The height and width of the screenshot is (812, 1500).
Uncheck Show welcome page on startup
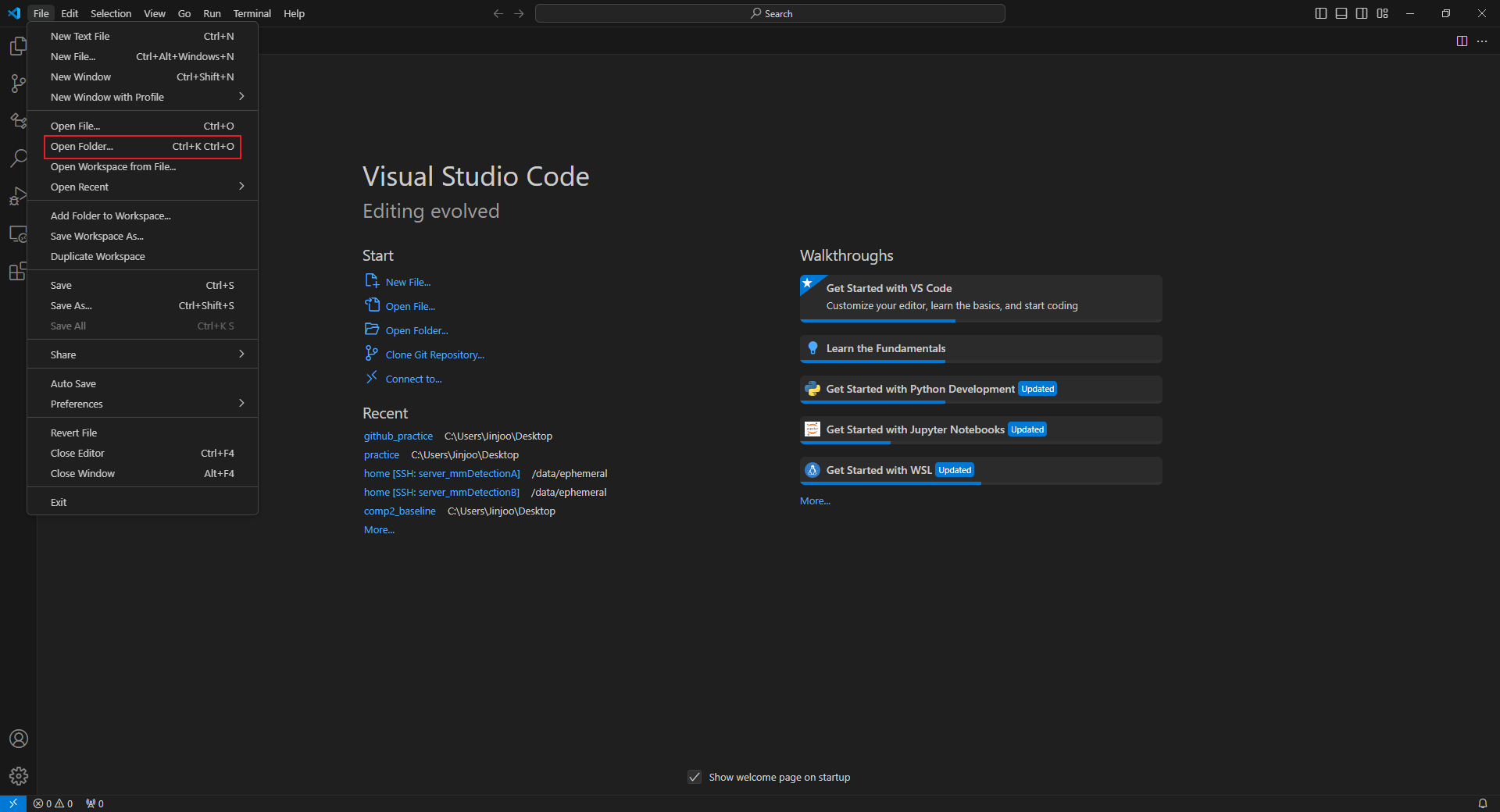[x=695, y=777]
